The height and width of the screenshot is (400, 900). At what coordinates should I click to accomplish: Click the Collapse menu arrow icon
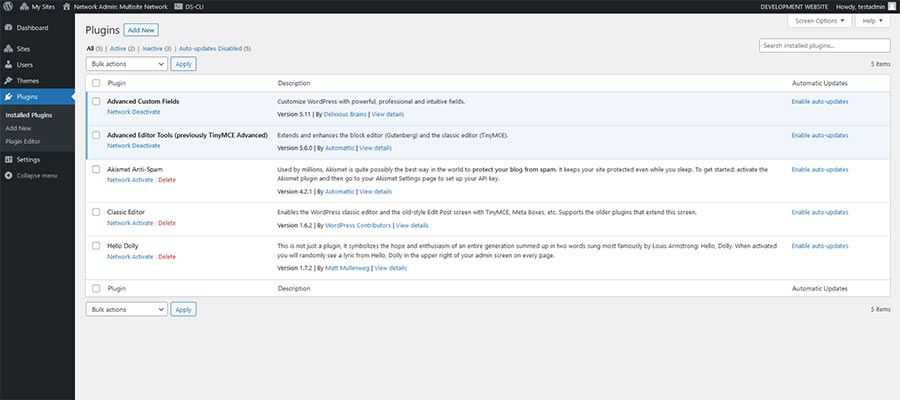[9, 175]
